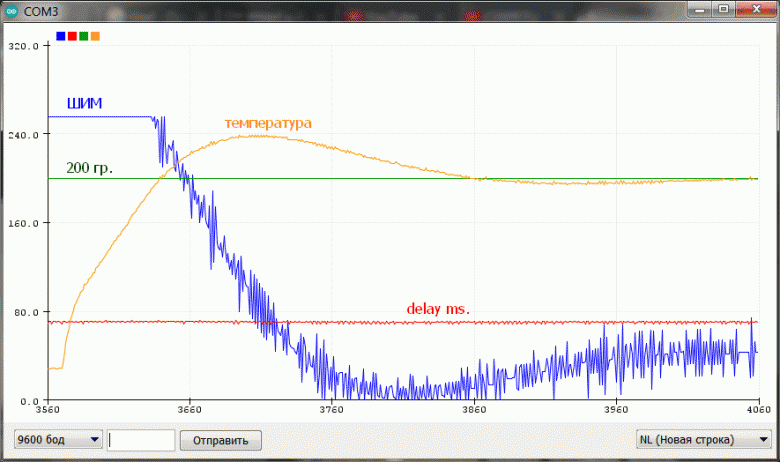Click the blue legend square
780x462 pixels.
[61, 36]
